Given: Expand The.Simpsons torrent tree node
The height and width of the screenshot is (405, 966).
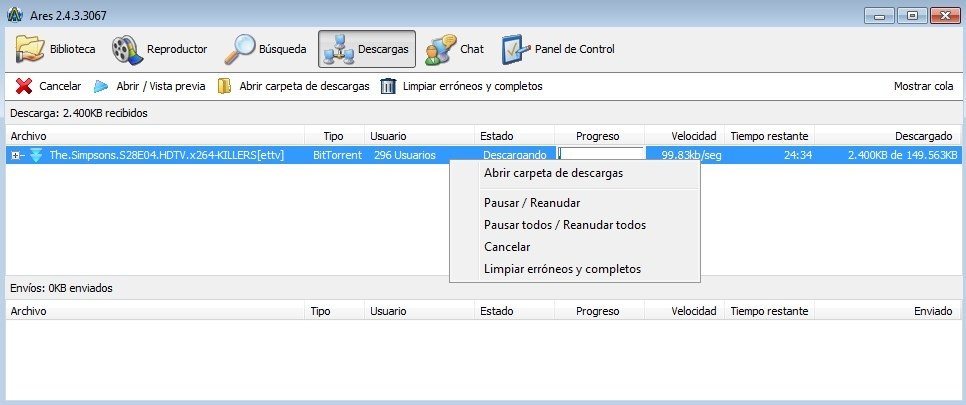Looking at the screenshot, I should [x=14, y=156].
